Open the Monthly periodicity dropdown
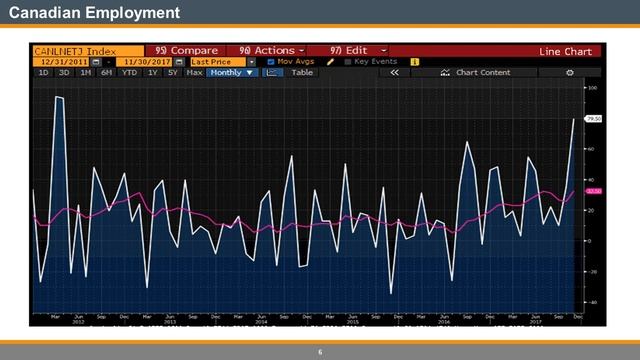640x360 pixels. [232, 73]
